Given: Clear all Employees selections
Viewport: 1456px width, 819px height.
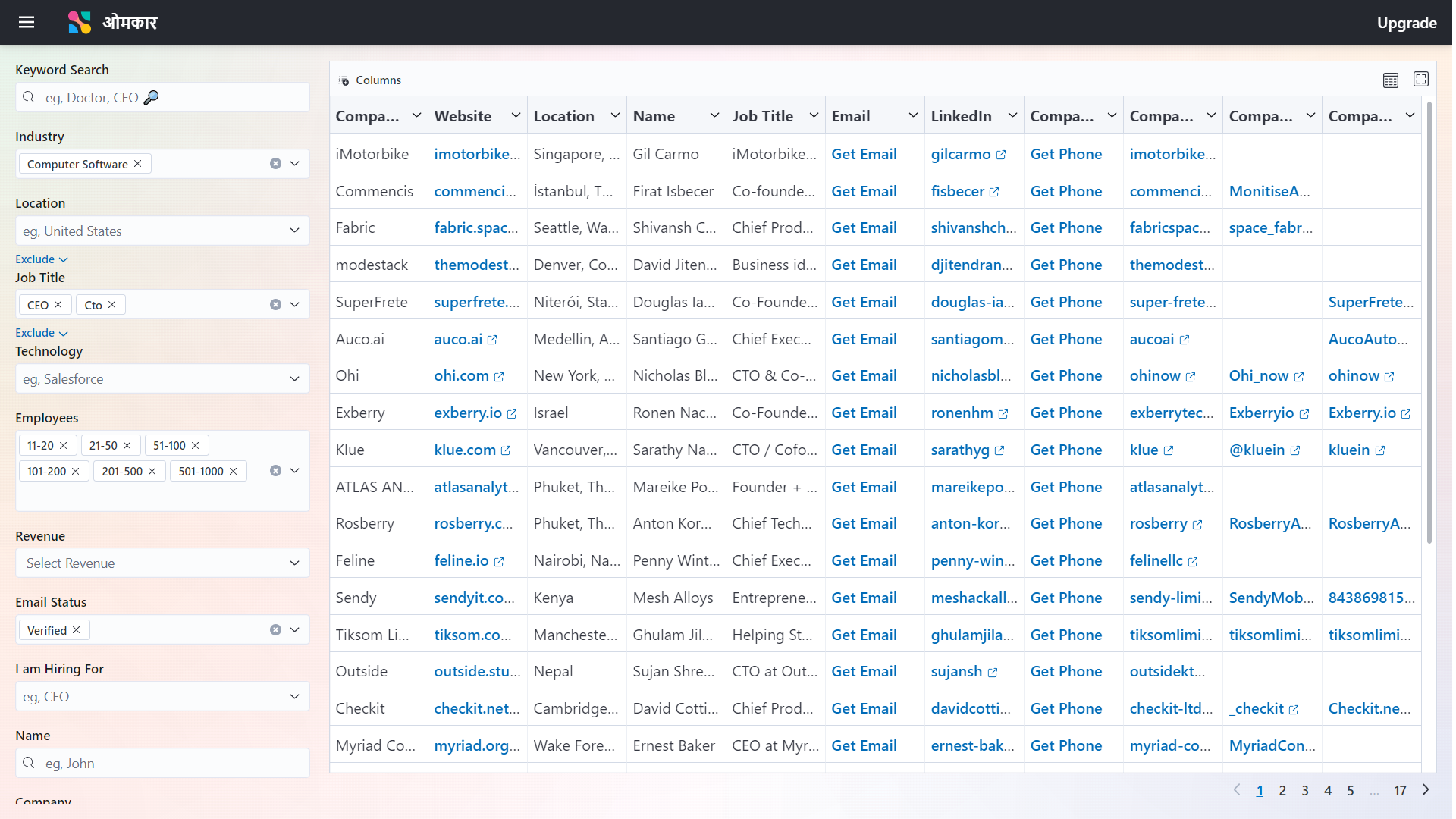Looking at the screenshot, I should click(x=275, y=471).
